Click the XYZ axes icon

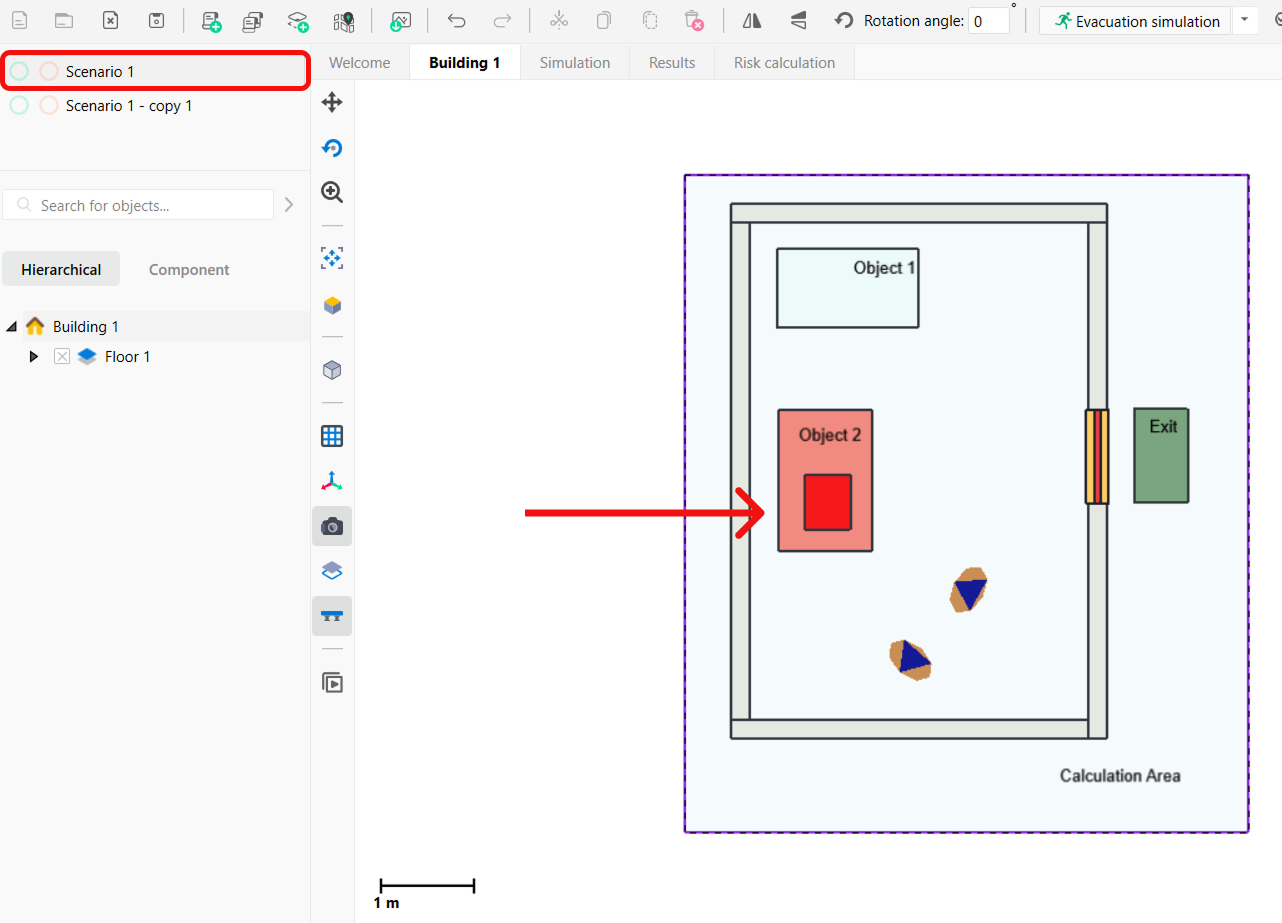[332, 481]
